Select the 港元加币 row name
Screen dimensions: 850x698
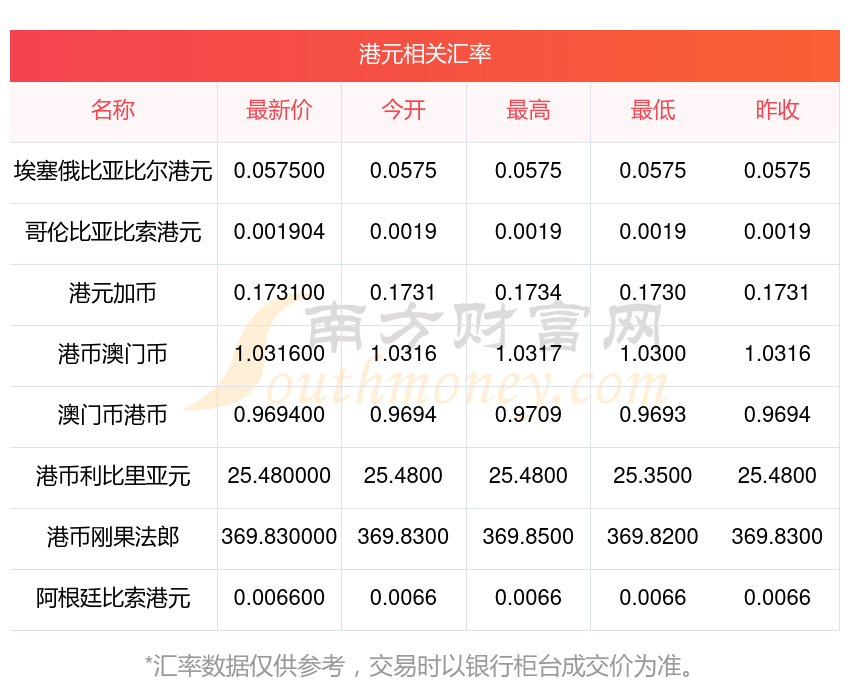click(x=113, y=293)
